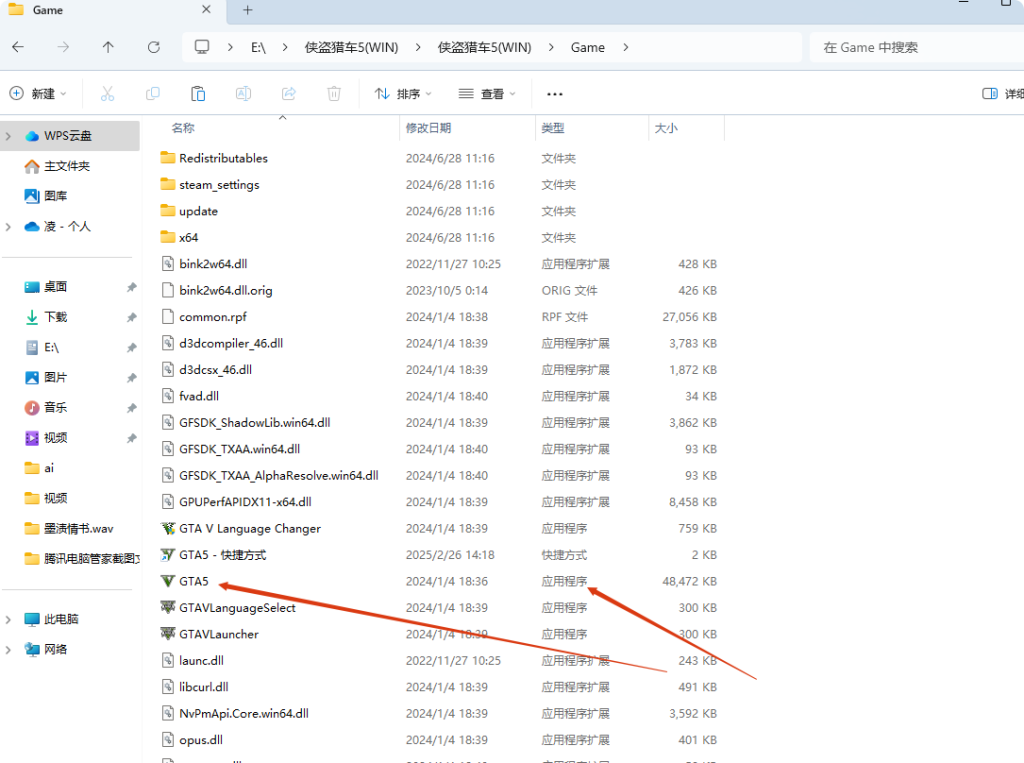
Task: Go up one directory level
Action: [x=108, y=47]
